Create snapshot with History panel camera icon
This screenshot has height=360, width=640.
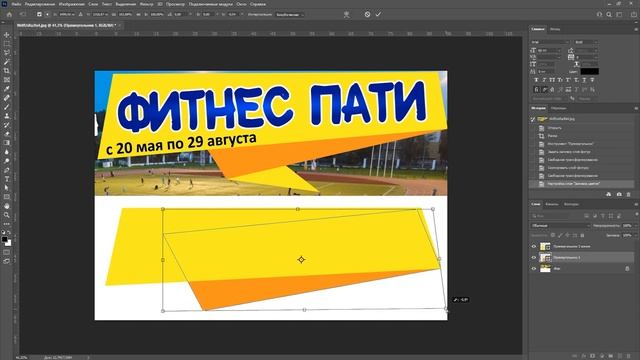point(619,194)
